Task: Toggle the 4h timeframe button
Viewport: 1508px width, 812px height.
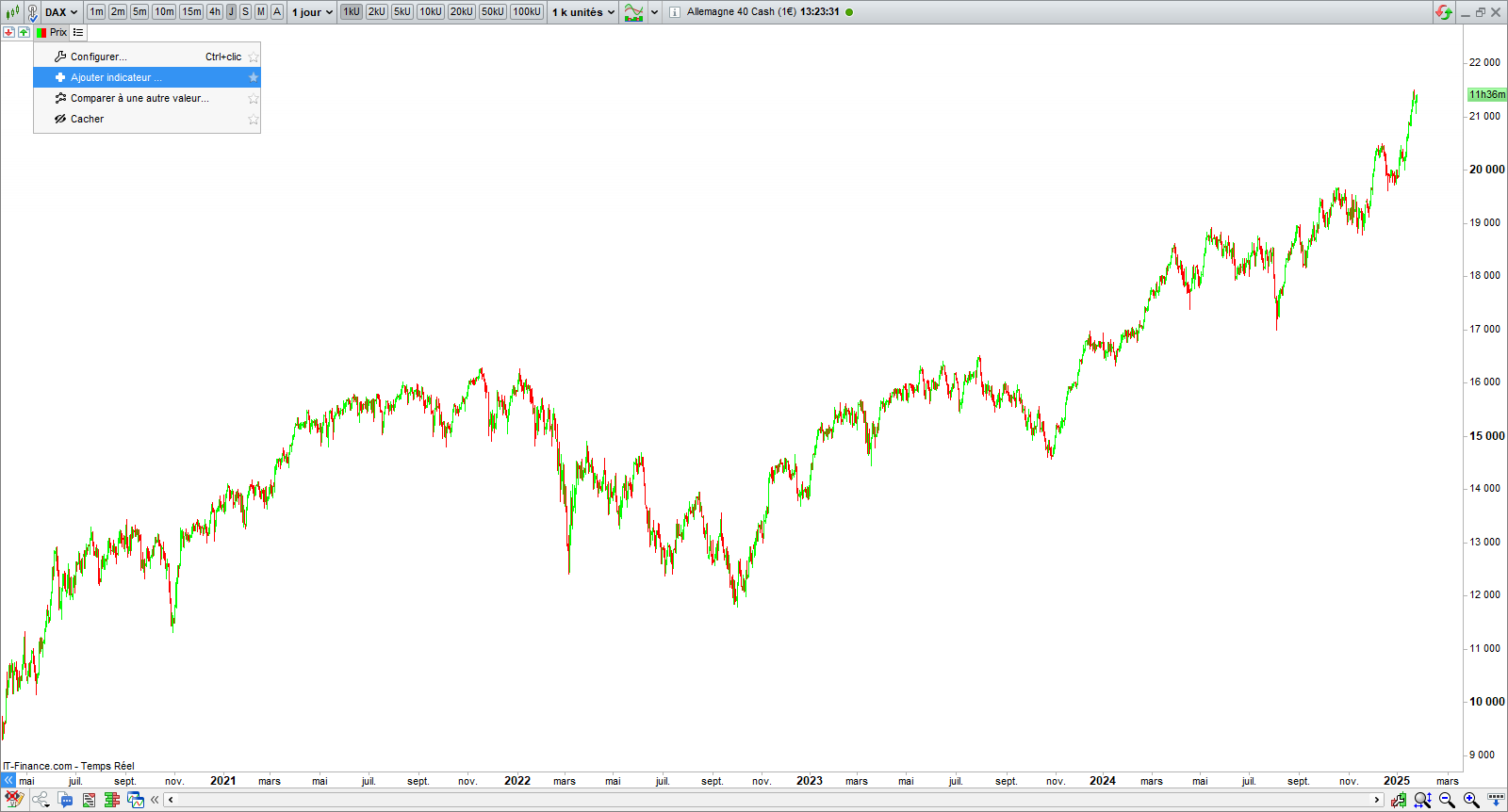Action: pyautogui.click(x=215, y=12)
